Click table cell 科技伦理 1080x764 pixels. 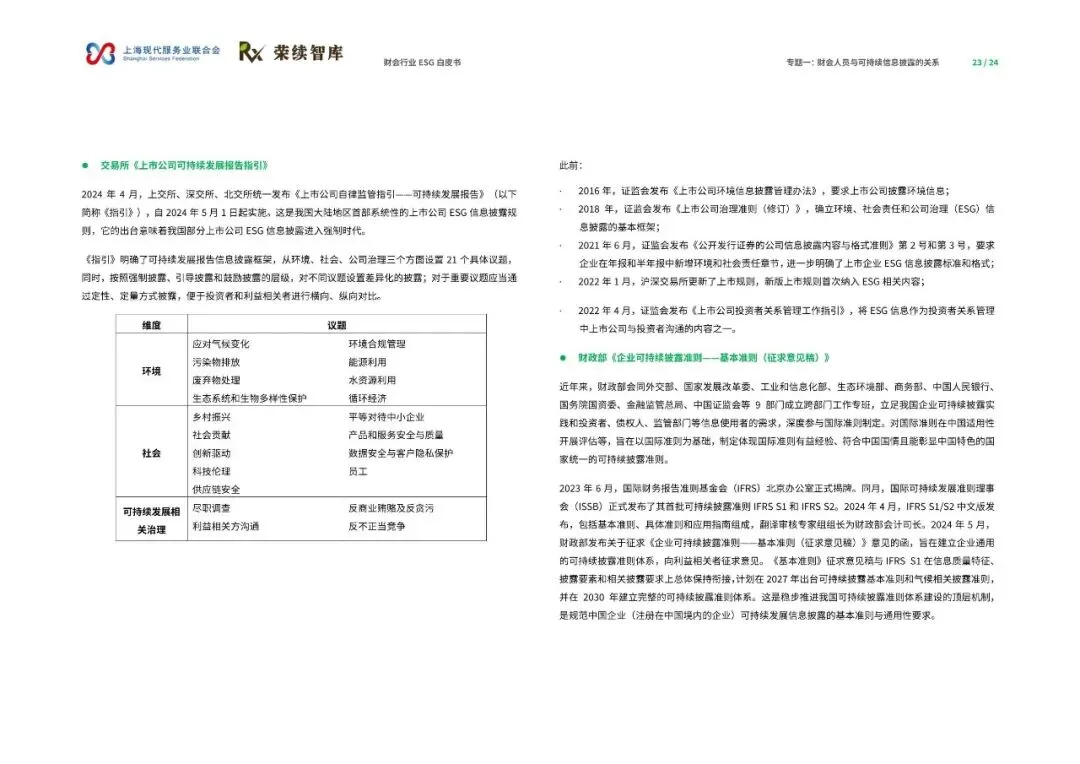click(x=211, y=471)
